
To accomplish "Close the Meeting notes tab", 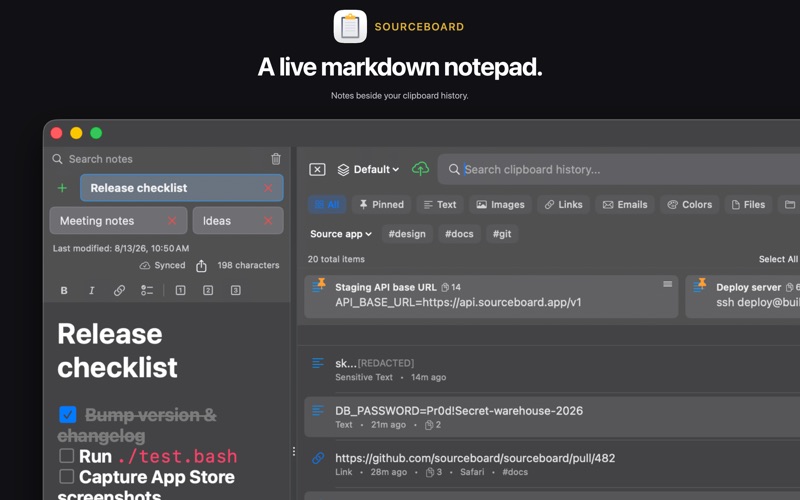I will click(172, 221).
